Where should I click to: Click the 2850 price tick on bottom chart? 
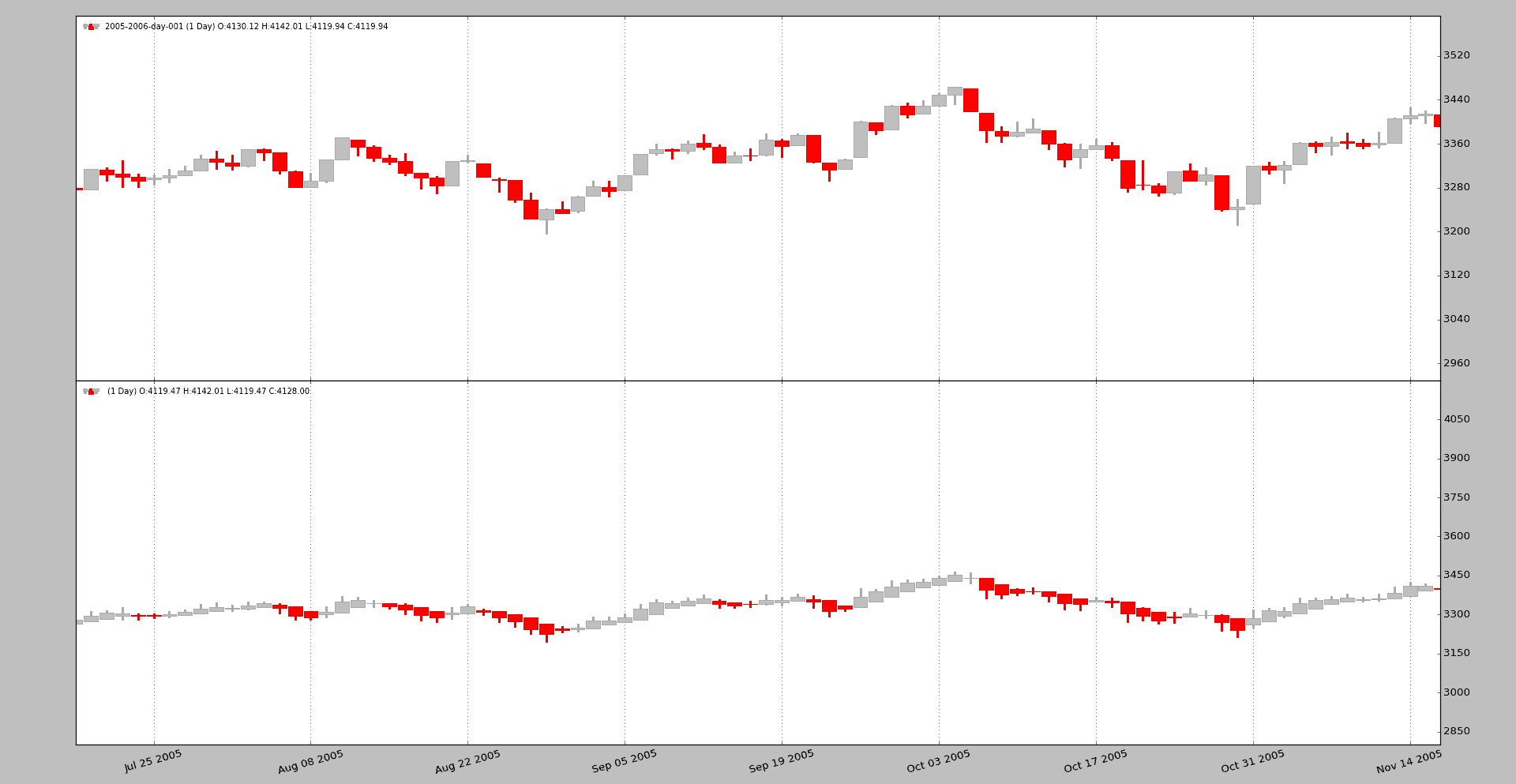[x=1457, y=731]
